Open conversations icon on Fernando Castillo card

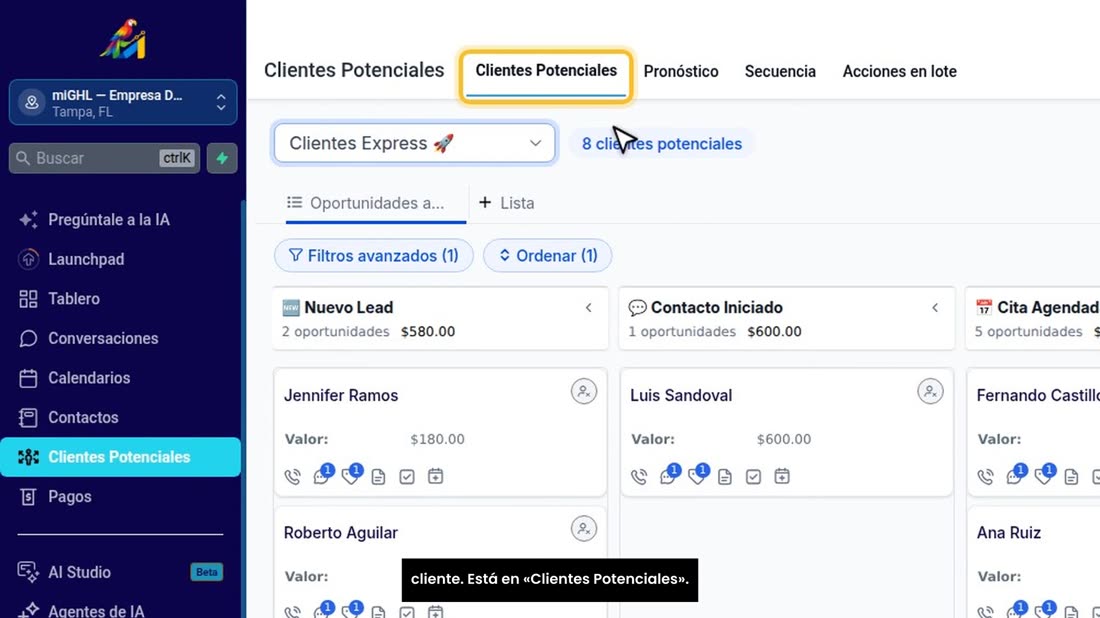pyautogui.click(x=1015, y=476)
